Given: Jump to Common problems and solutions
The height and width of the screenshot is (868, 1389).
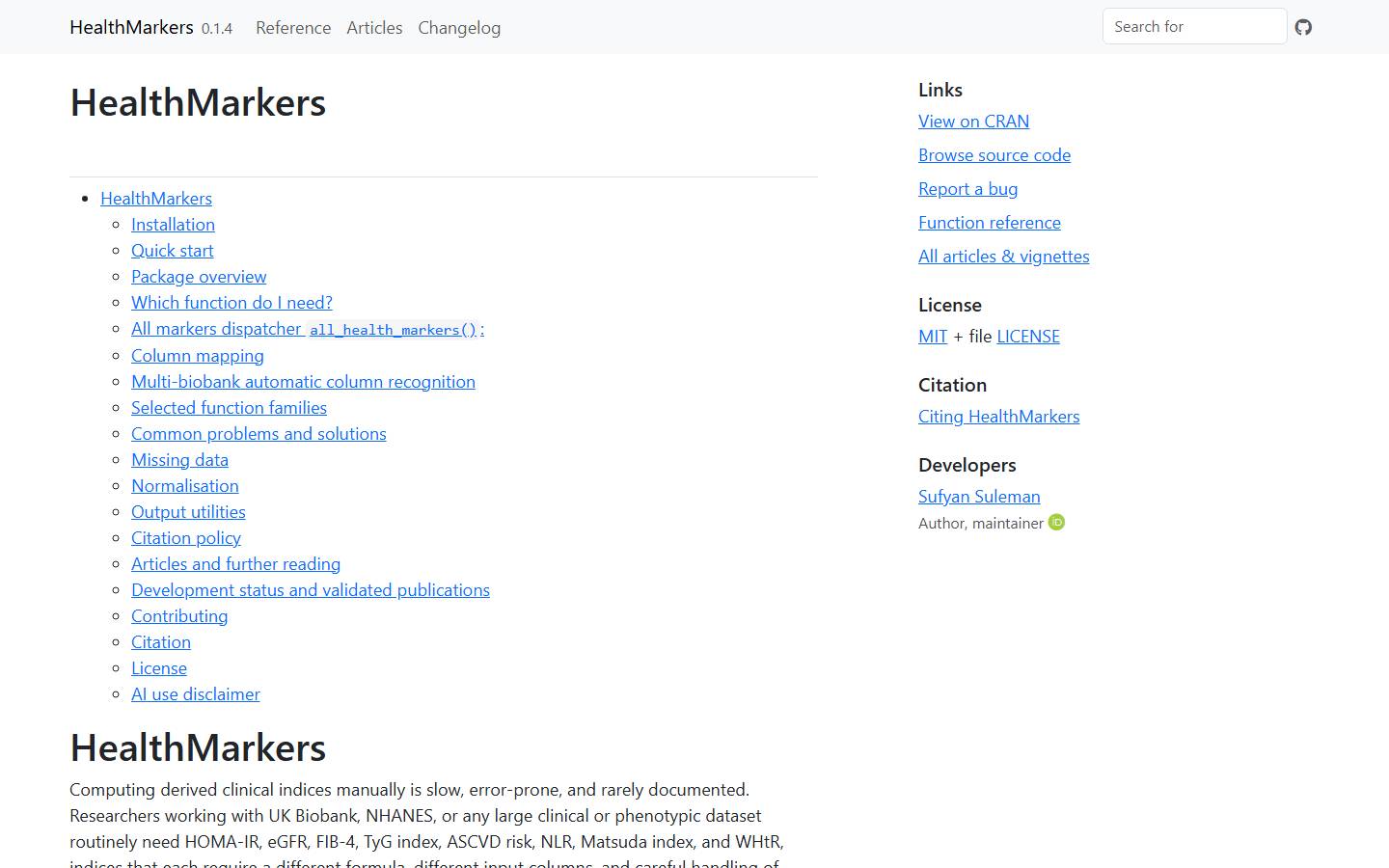Looking at the screenshot, I should tap(259, 434).
